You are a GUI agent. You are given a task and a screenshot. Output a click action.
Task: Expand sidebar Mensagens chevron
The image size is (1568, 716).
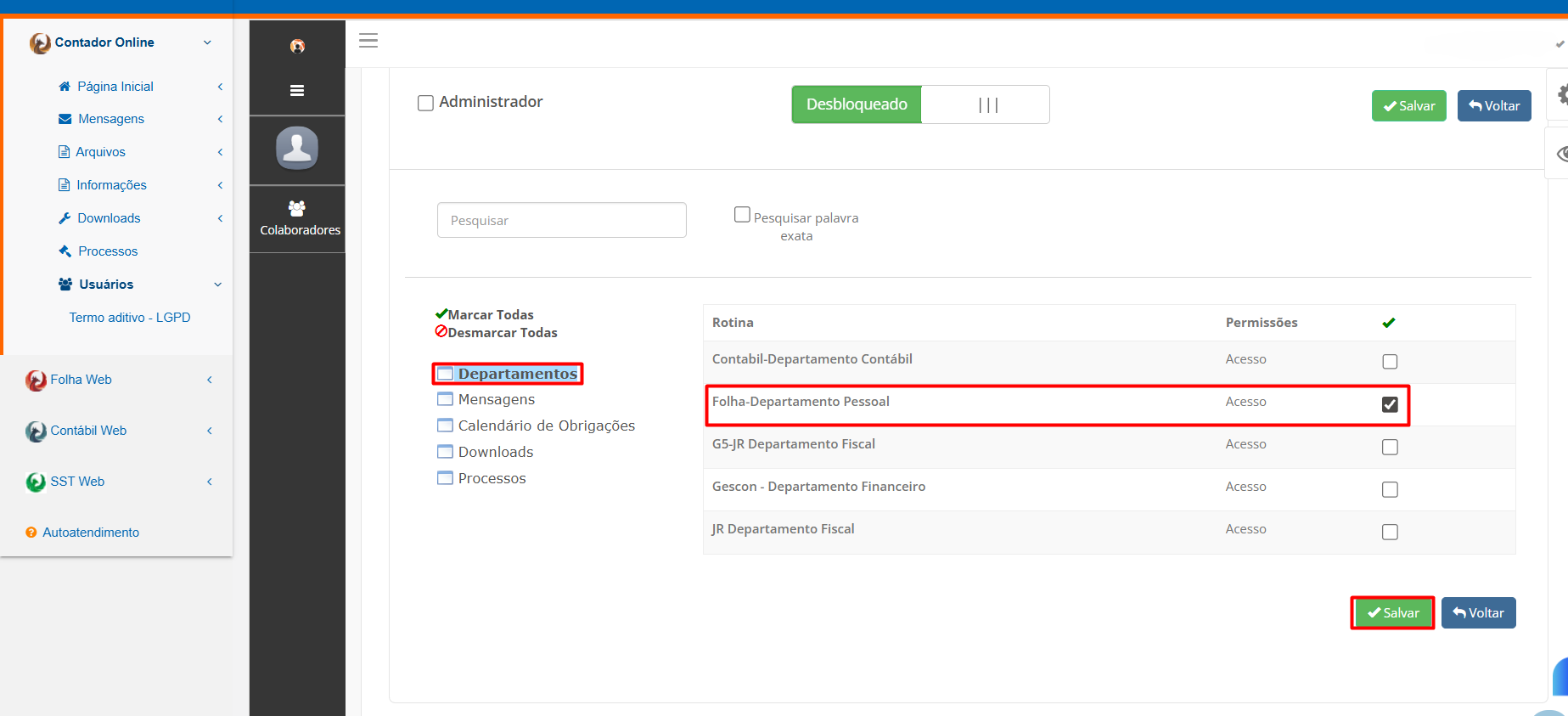(220, 119)
